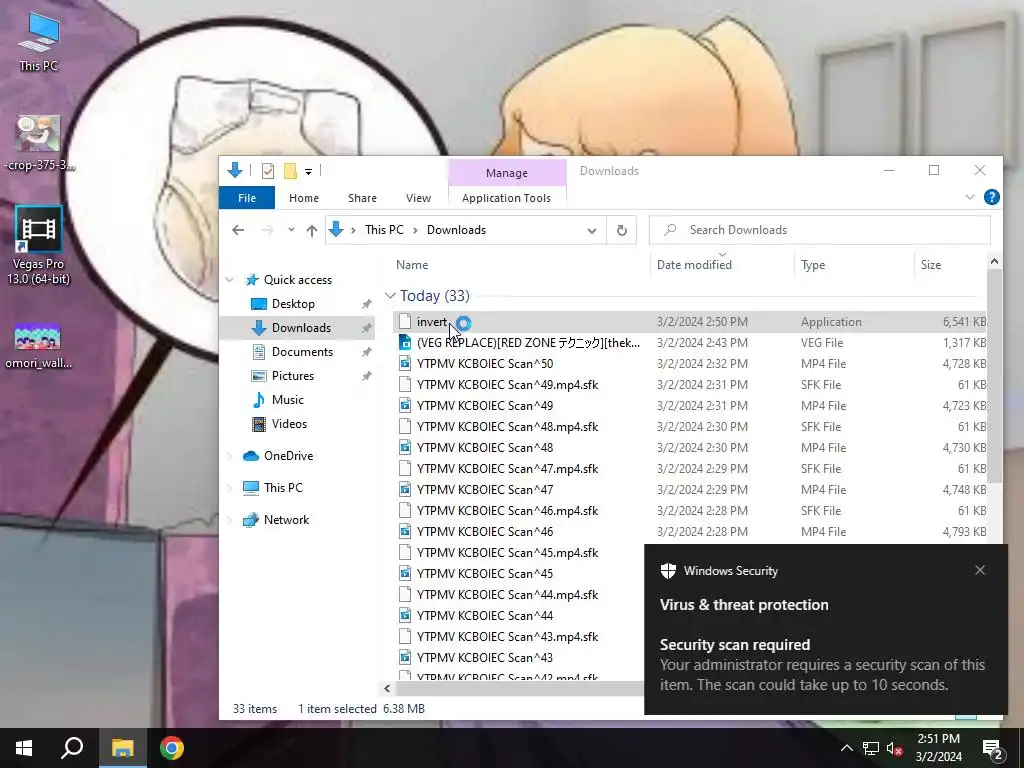Screen dimensions: 1024x768
Task: Expand the Network tree node
Action: point(230,520)
